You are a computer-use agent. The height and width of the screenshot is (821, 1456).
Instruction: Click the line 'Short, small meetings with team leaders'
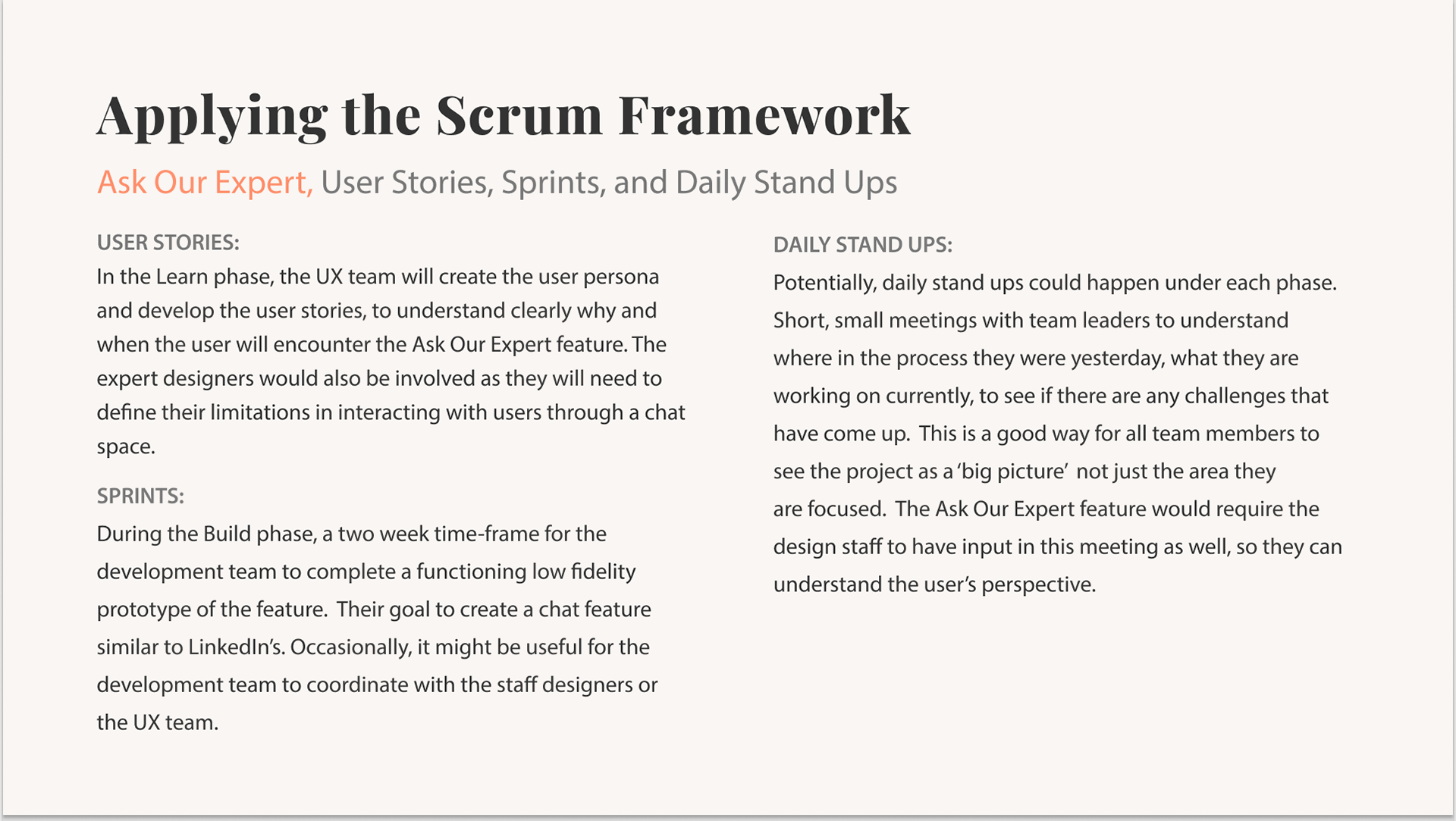[x=1031, y=321]
